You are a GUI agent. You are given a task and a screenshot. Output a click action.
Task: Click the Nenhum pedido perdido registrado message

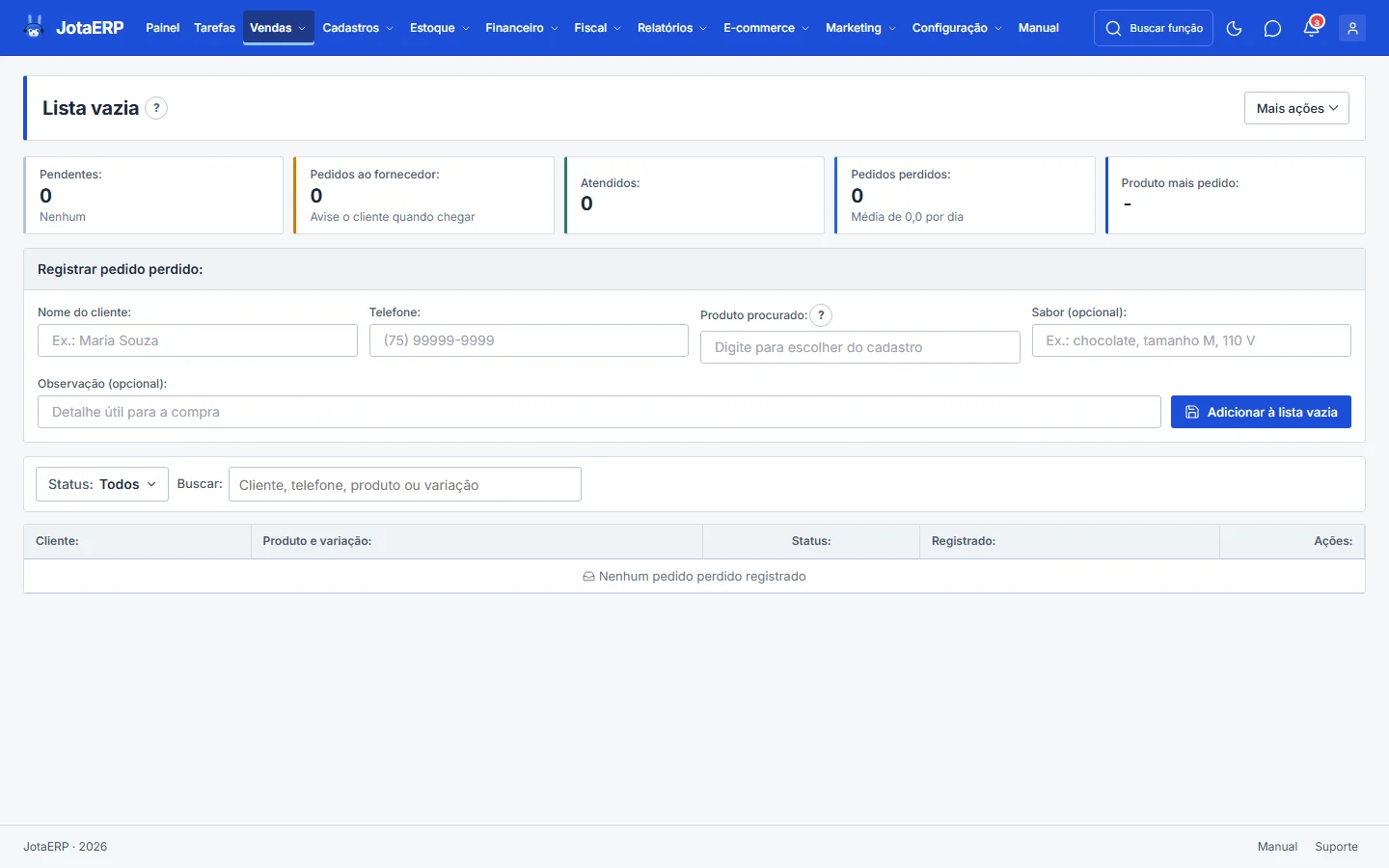[694, 576]
